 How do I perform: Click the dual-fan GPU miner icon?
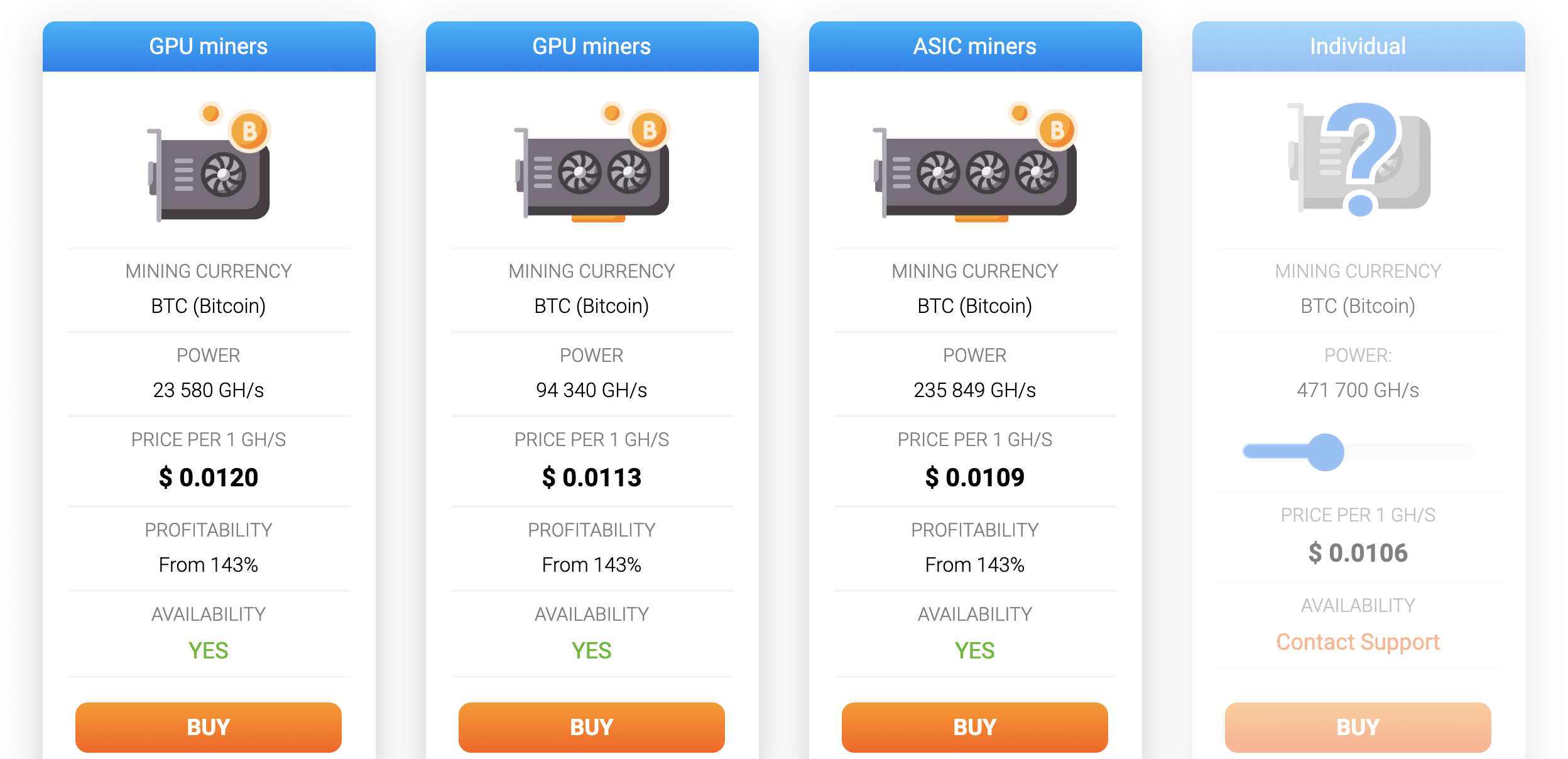[592, 161]
